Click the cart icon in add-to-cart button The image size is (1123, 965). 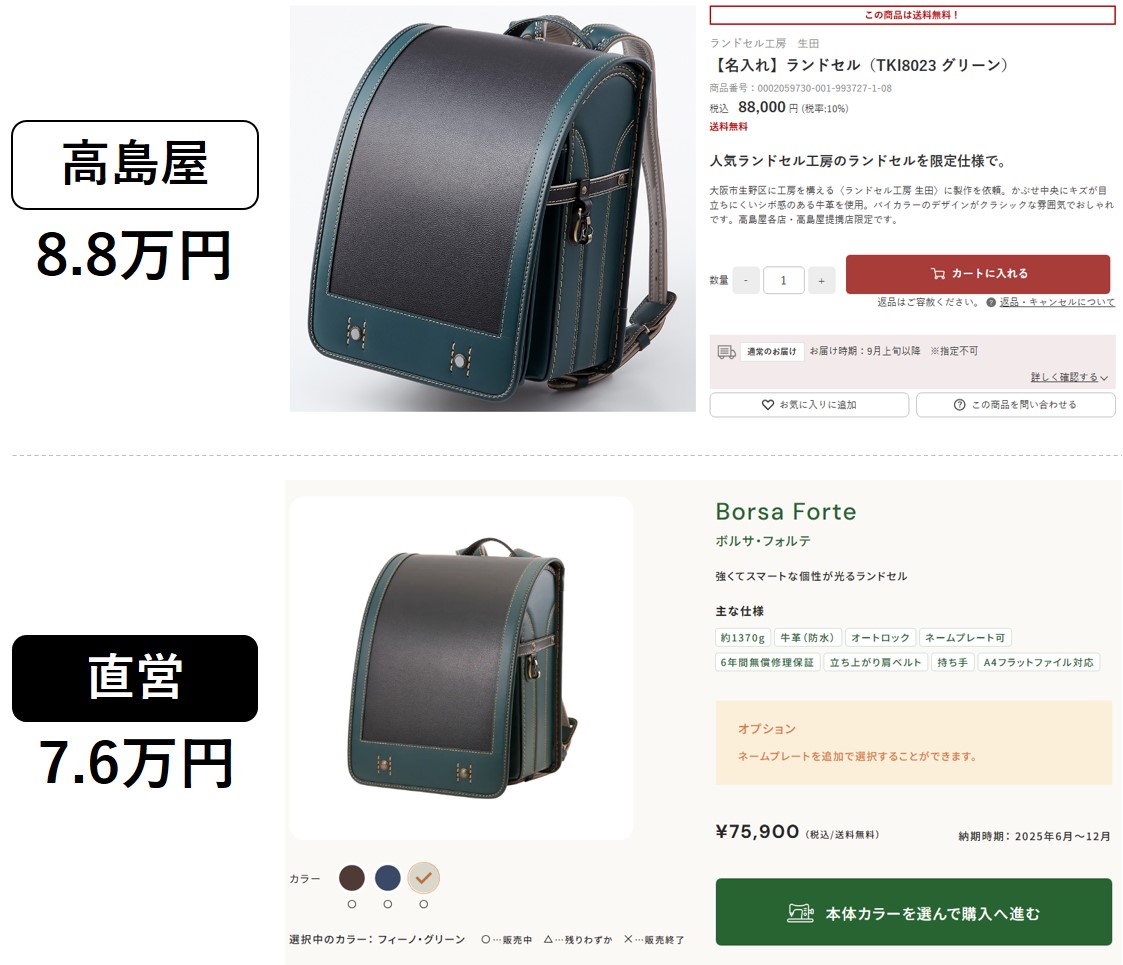[938, 274]
